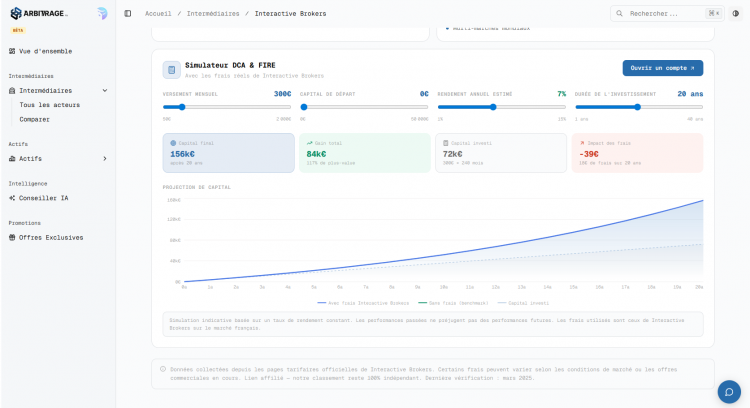
Task: Go to Intermédiaires breadcrumb
Action: [213, 13]
